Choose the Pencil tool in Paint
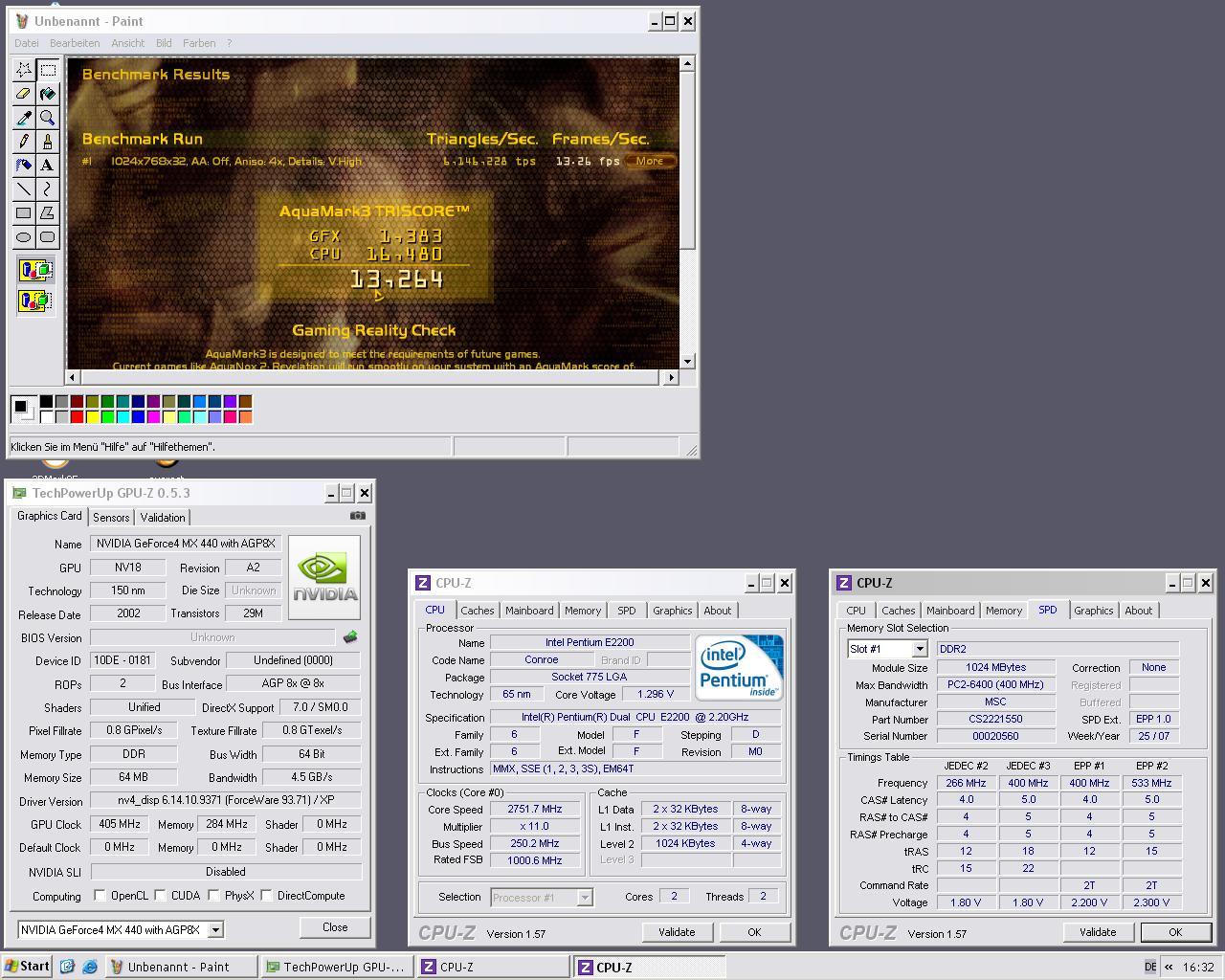The width and height of the screenshot is (1225, 980). tap(24, 142)
